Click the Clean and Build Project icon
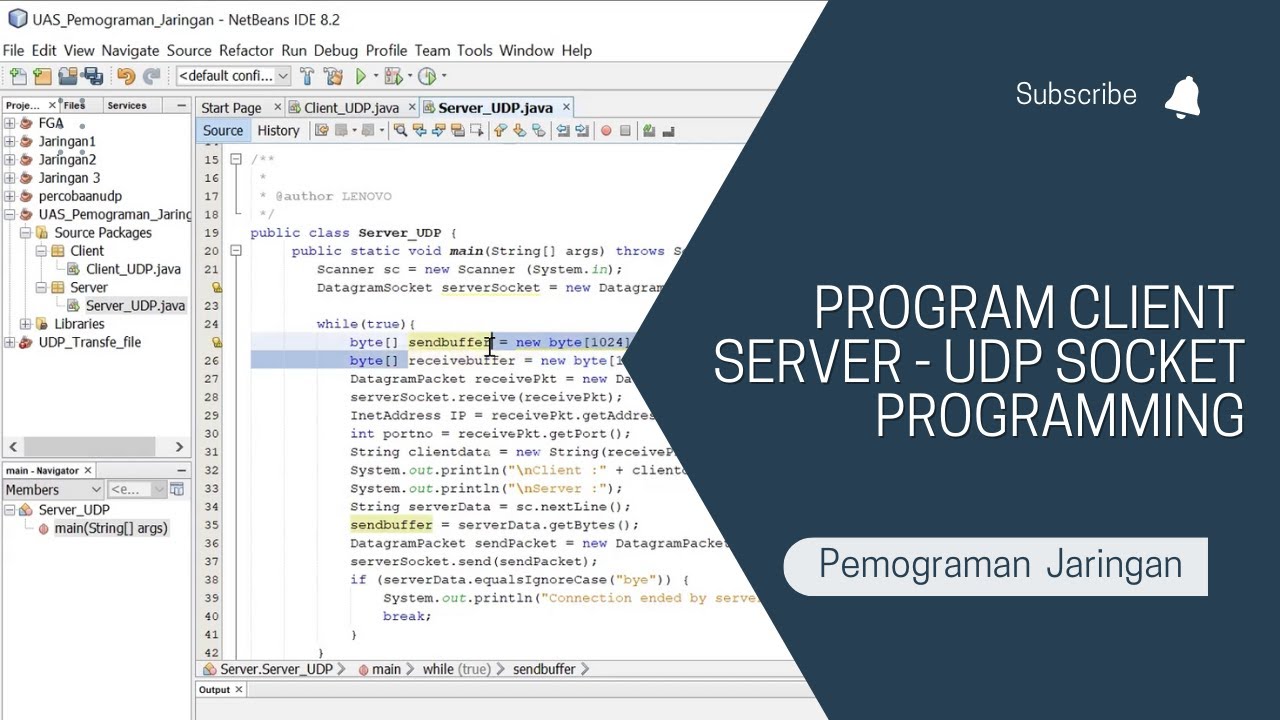This screenshot has width=1280, height=720. tap(333, 76)
